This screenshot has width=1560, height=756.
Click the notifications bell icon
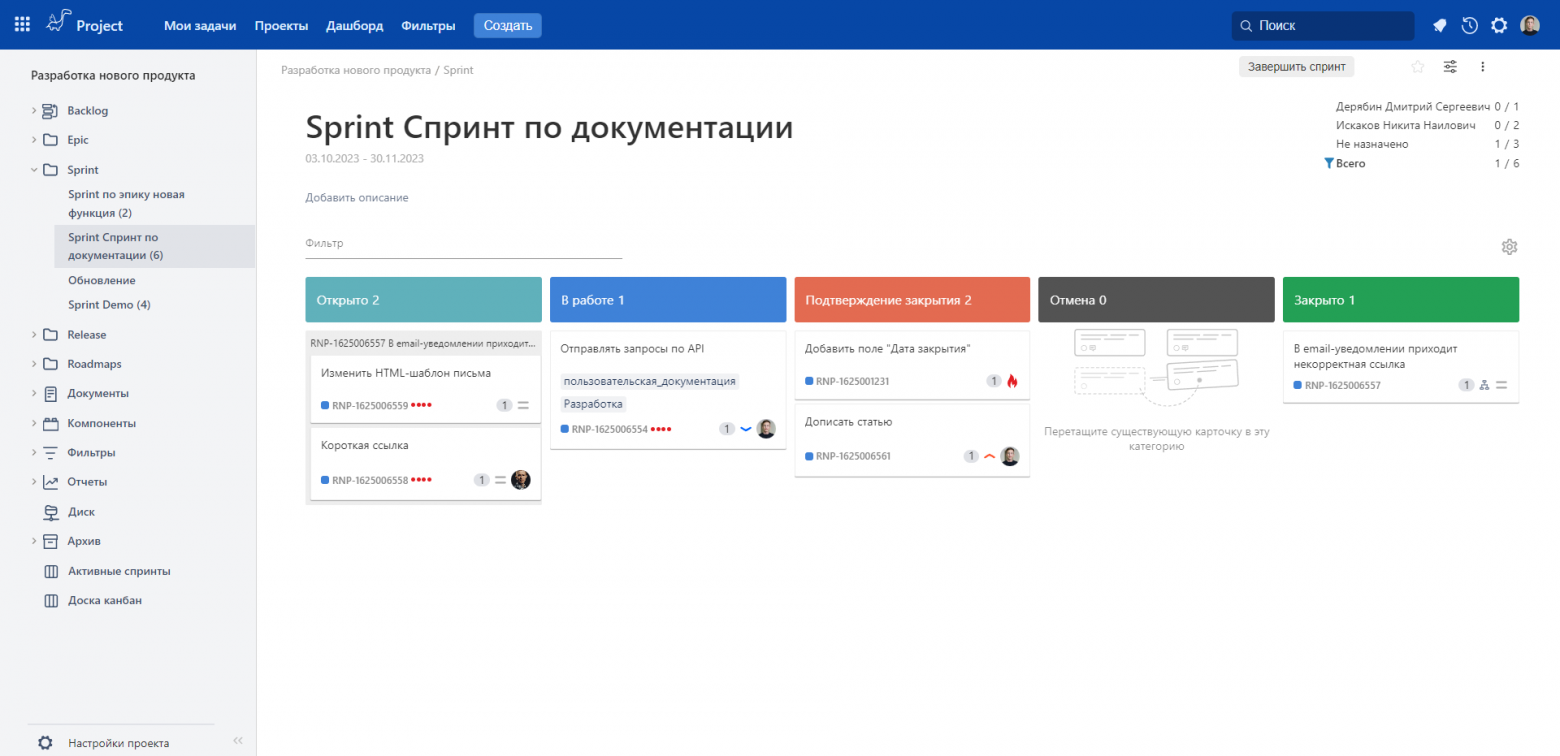tap(1440, 26)
